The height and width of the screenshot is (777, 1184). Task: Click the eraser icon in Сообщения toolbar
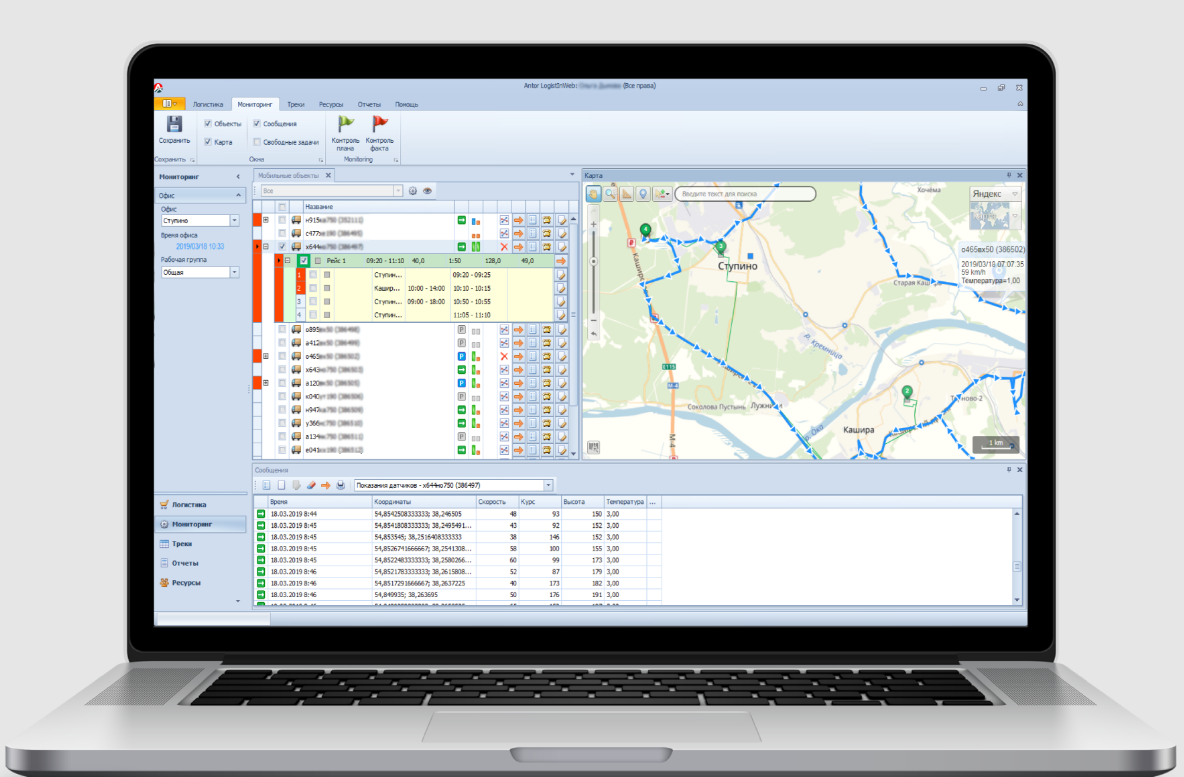click(x=311, y=486)
